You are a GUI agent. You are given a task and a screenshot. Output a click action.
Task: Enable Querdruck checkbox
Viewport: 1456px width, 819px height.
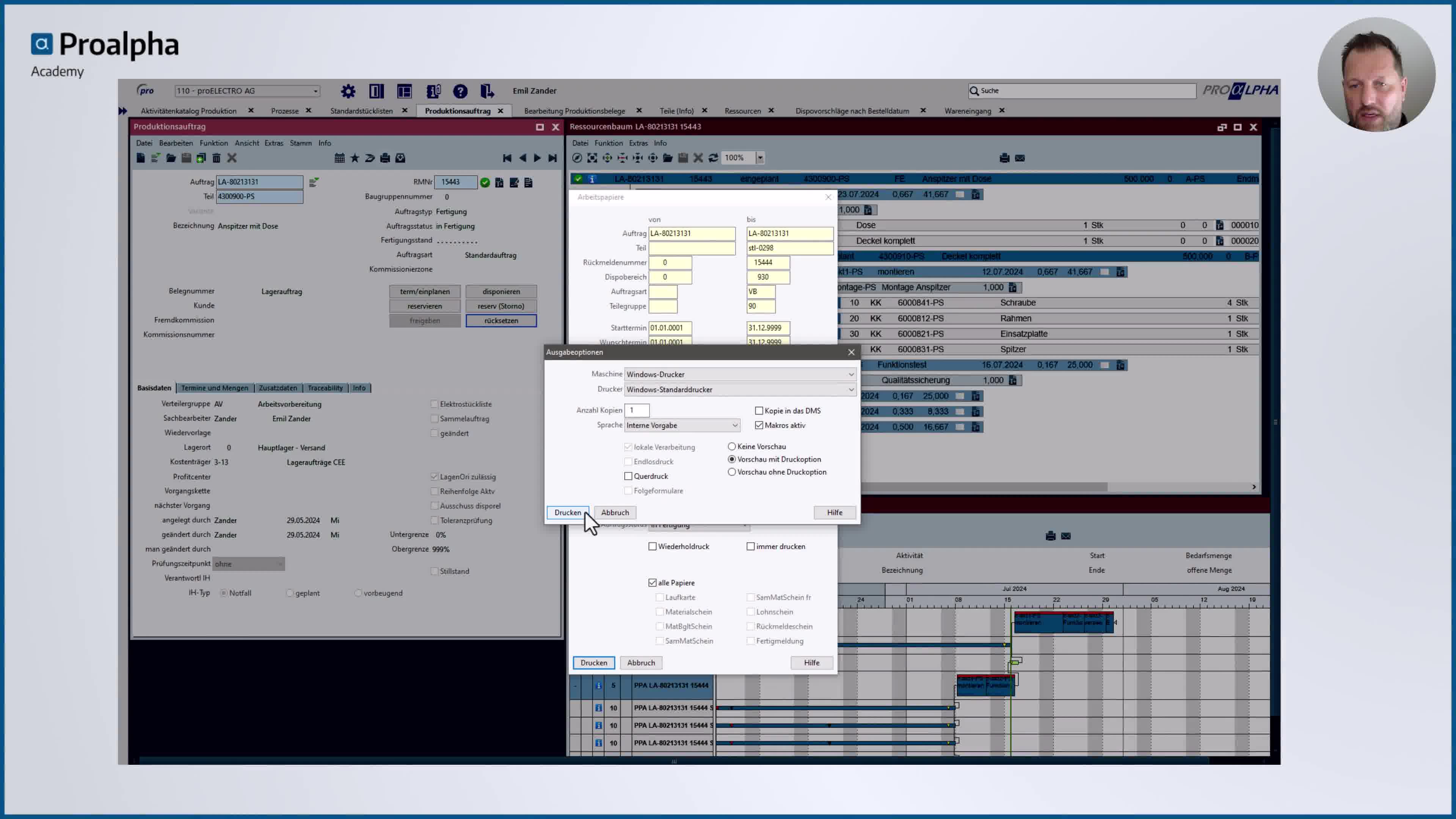click(628, 477)
